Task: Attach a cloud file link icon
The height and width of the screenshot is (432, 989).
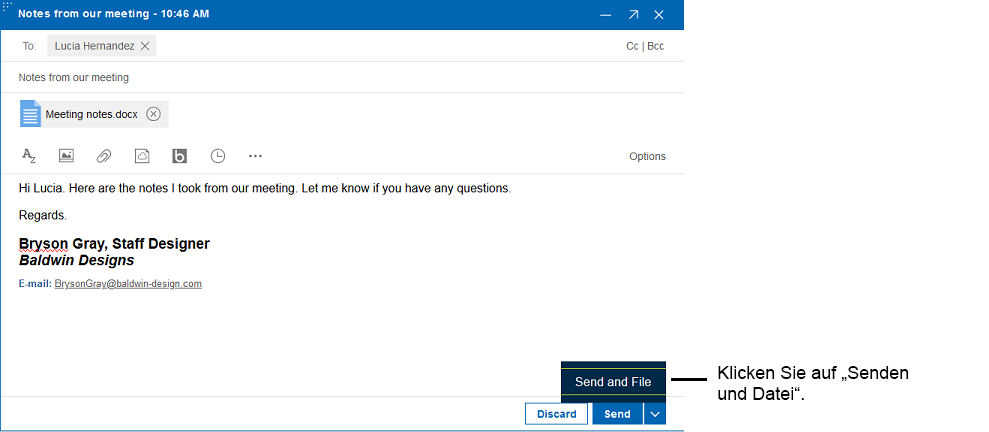Action: click(142, 156)
